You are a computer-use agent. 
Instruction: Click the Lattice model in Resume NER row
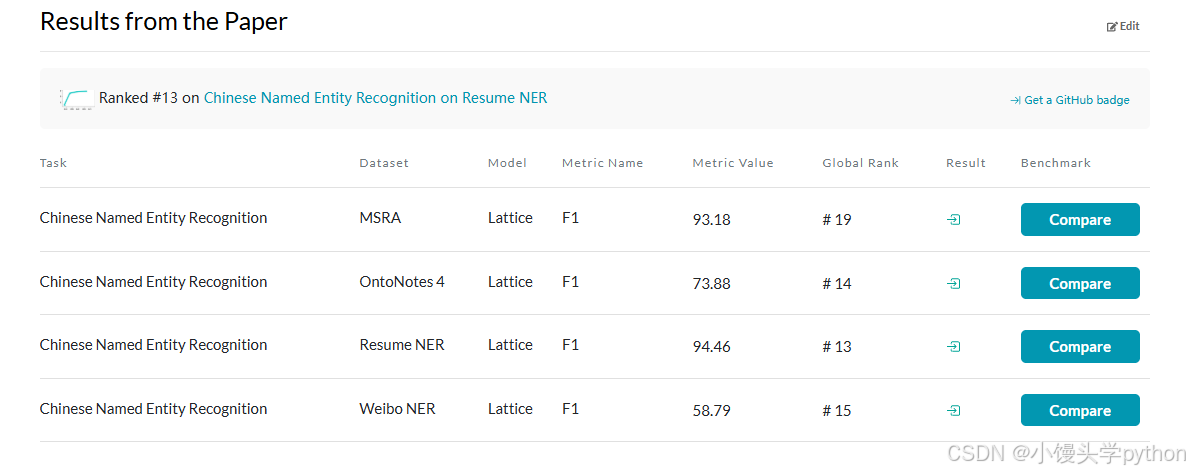click(510, 345)
